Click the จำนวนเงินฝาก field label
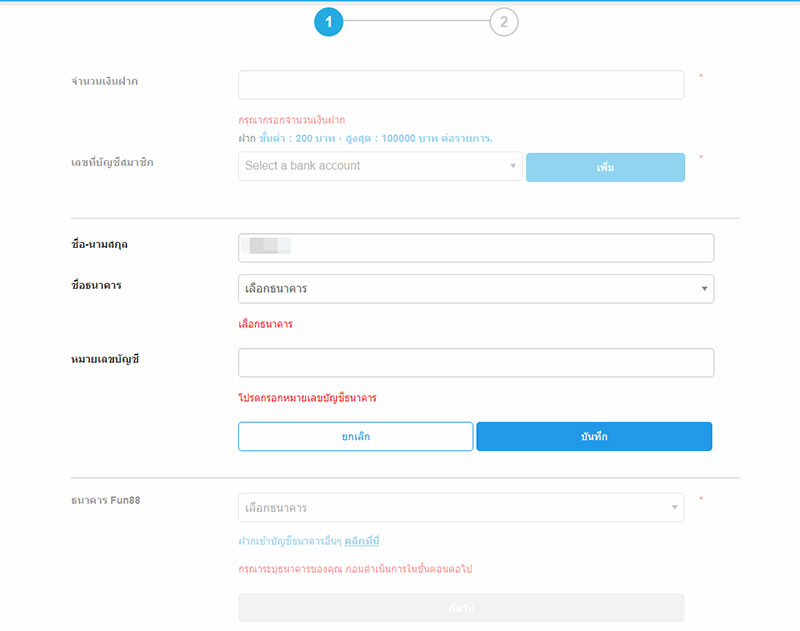The height and width of the screenshot is (631, 800). [x=104, y=81]
